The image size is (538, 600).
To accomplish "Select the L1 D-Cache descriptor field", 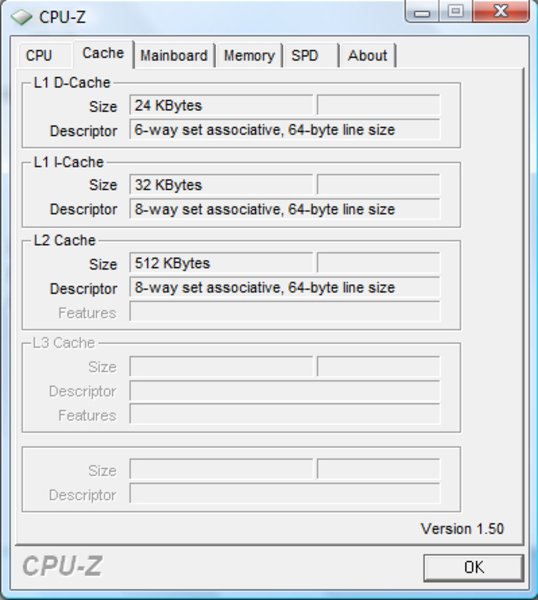I will click(x=285, y=130).
